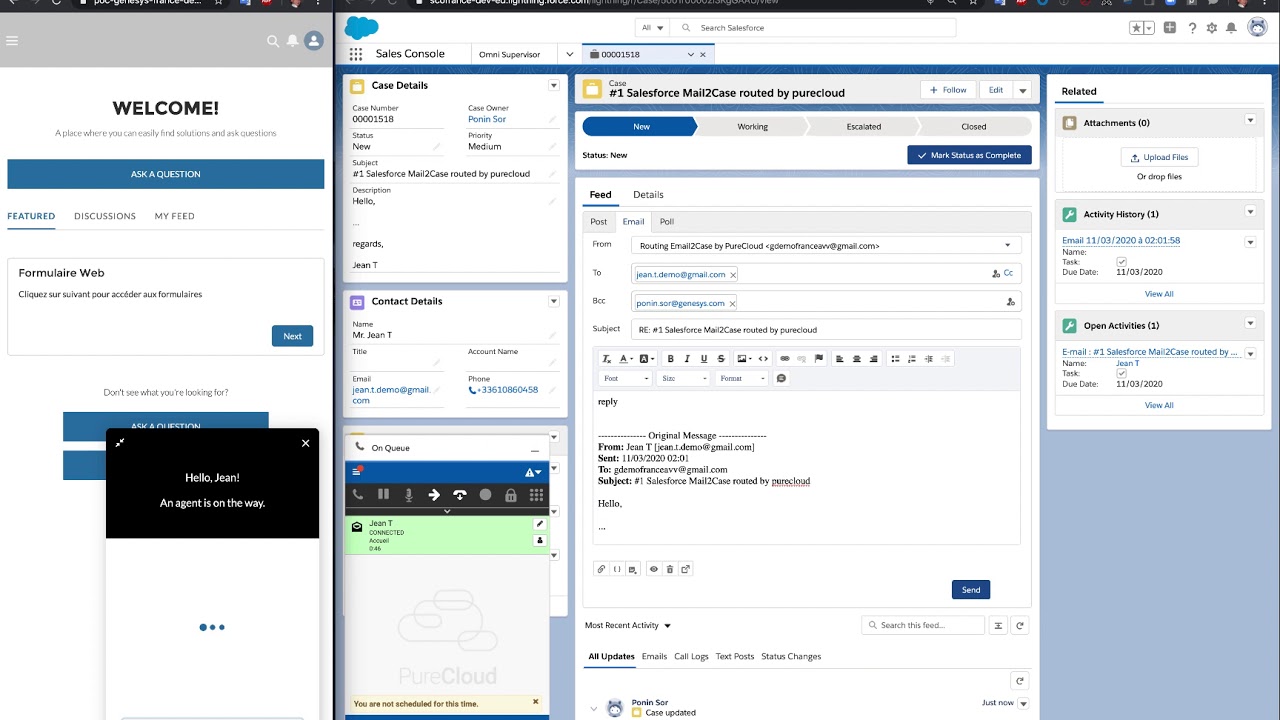
Task: Click the transfer arrow in PureCloud toolbar
Action: (434, 495)
